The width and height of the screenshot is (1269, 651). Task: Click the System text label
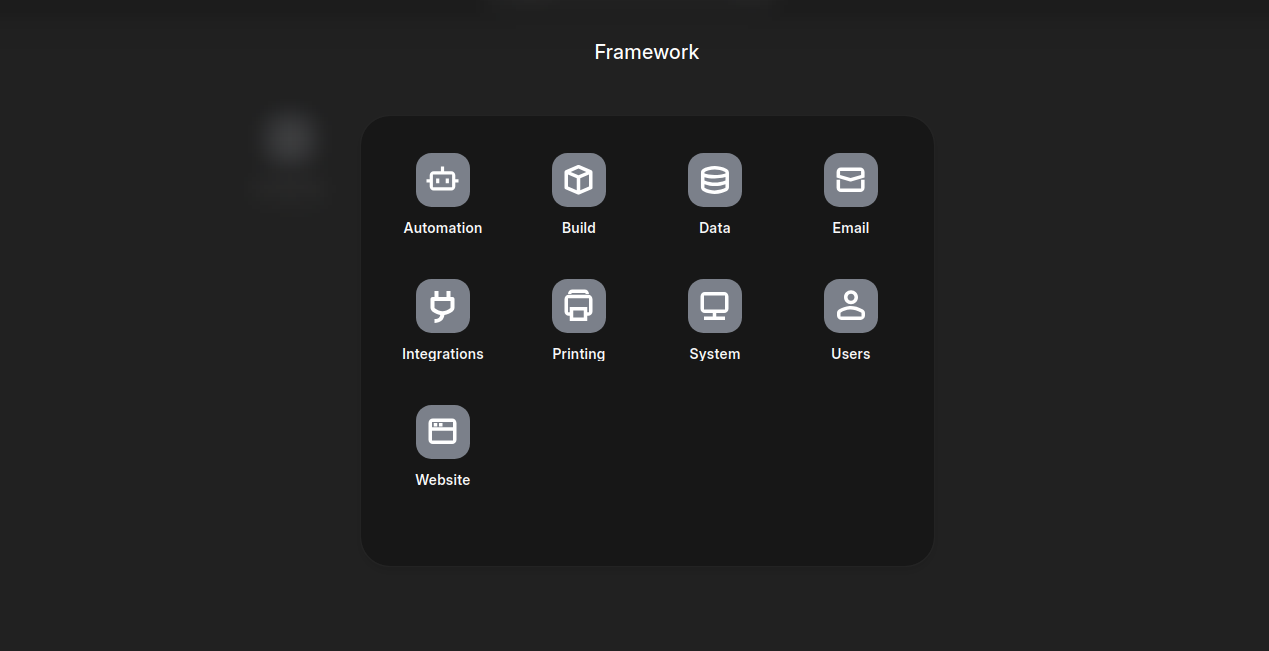click(715, 354)
